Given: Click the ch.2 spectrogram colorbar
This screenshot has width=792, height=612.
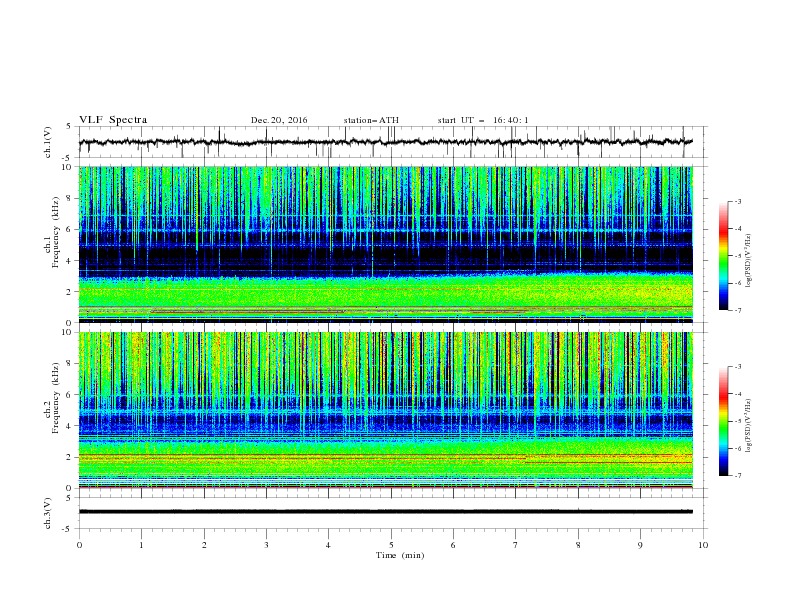Looking at the screenshot, I should 723,421.
